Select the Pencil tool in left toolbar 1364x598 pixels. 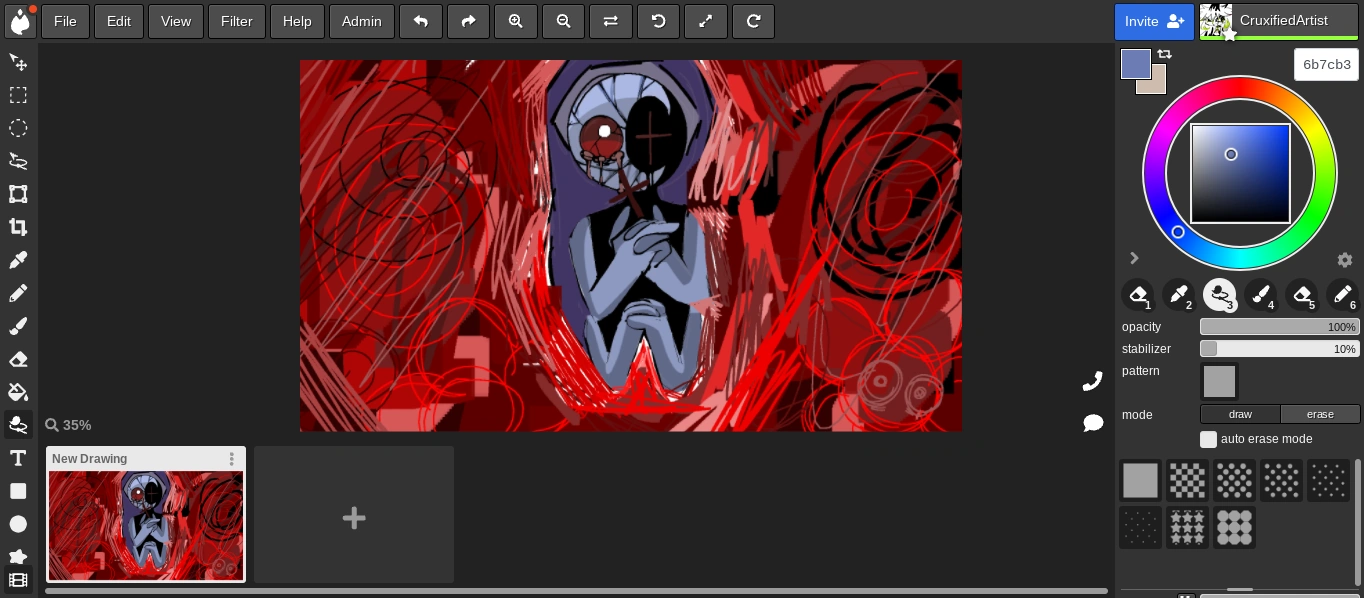pos(18,293)
